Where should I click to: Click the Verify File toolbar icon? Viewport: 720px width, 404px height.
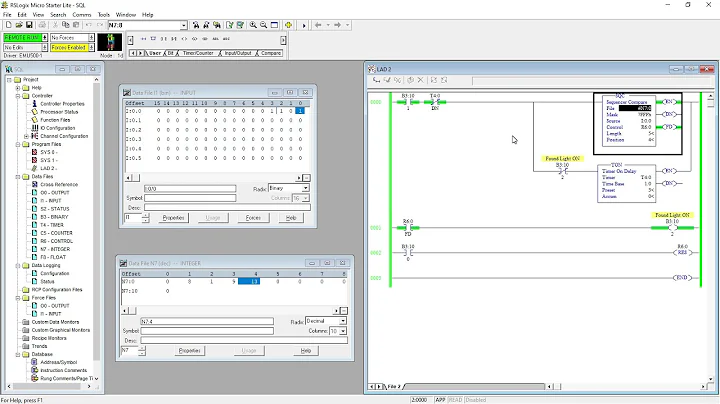[230, 25]
